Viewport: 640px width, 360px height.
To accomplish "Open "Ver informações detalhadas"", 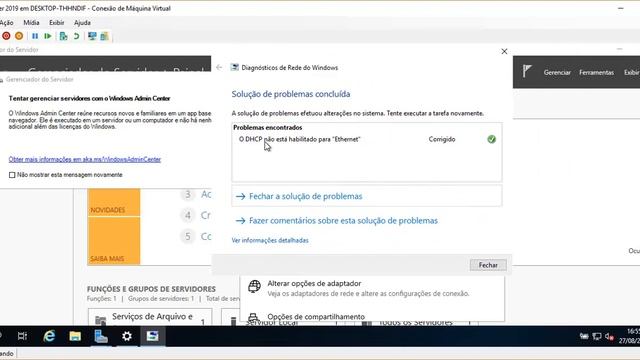I will coord(270,240).
